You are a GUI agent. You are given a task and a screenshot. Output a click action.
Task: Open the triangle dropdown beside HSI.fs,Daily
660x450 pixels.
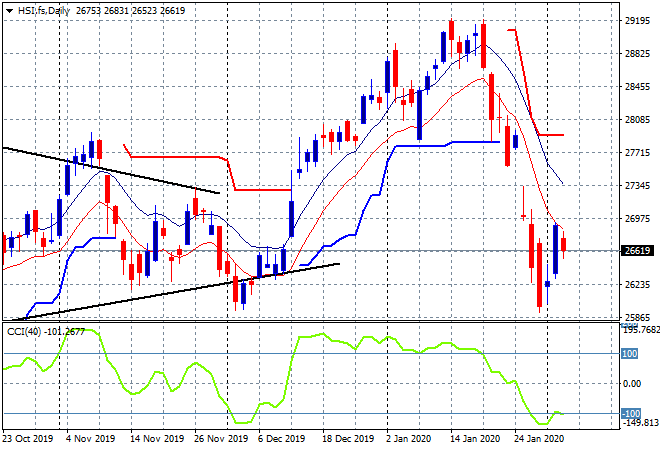tap(10, 11)
